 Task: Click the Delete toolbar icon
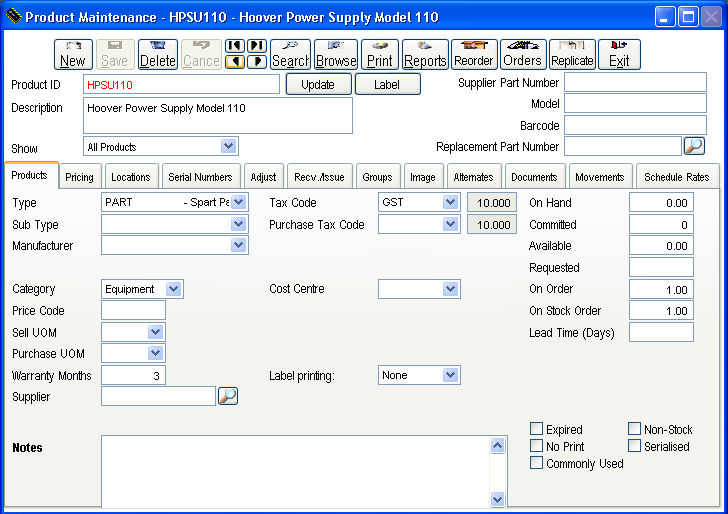click(157, 54)
